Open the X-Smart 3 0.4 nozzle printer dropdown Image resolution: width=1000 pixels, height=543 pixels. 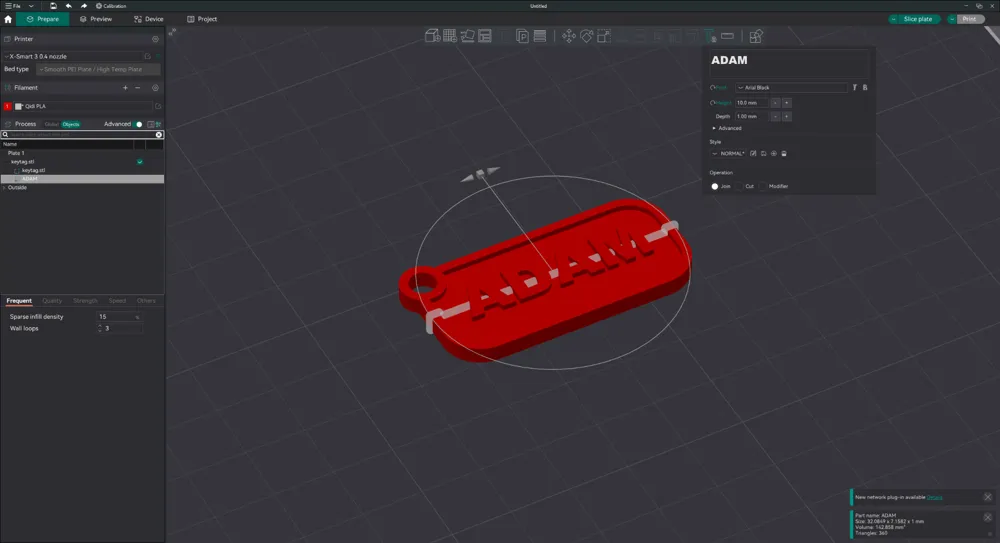pyautogui.click(x=73, y=56)
